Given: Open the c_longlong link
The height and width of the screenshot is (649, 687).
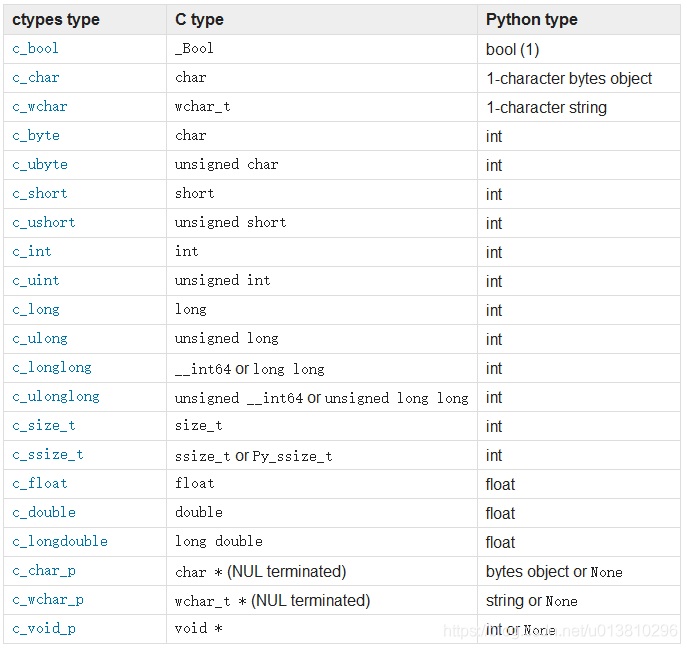Looking at the screenshot, I should pyautogui.click(x=52, y=368).
